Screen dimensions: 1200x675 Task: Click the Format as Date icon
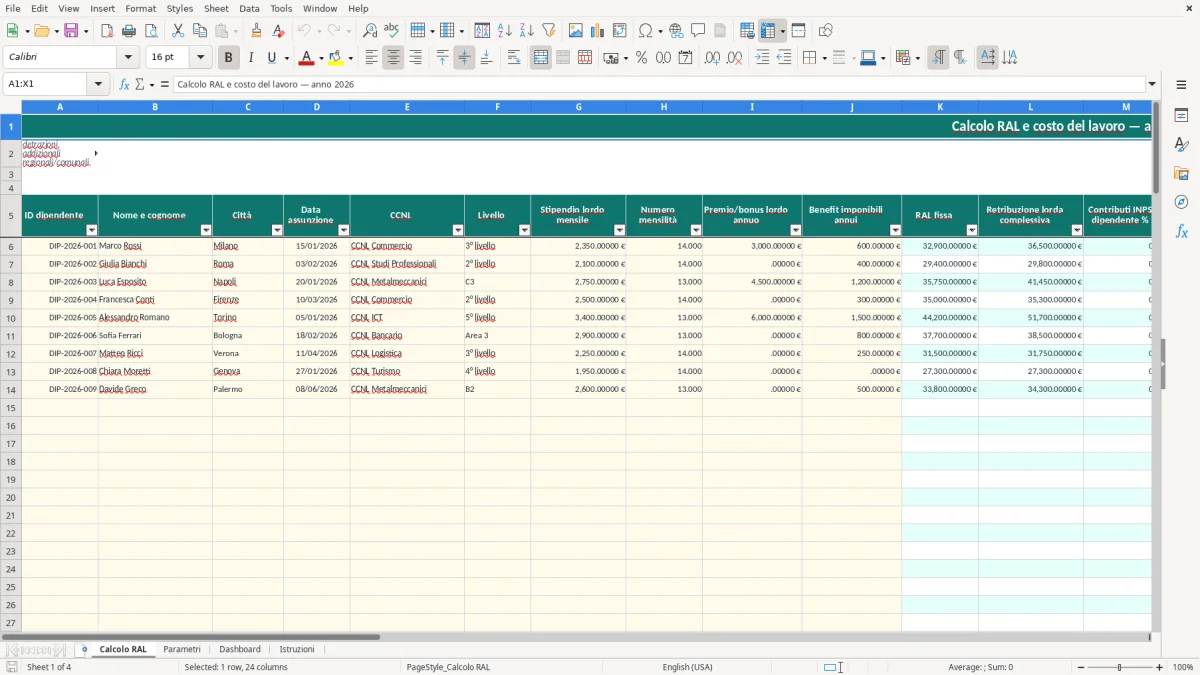[x=686, y=58]
